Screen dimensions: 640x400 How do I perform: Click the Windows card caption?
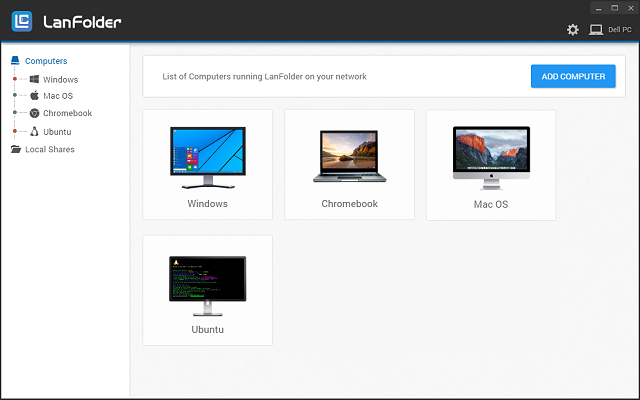(x=207, y=204)
